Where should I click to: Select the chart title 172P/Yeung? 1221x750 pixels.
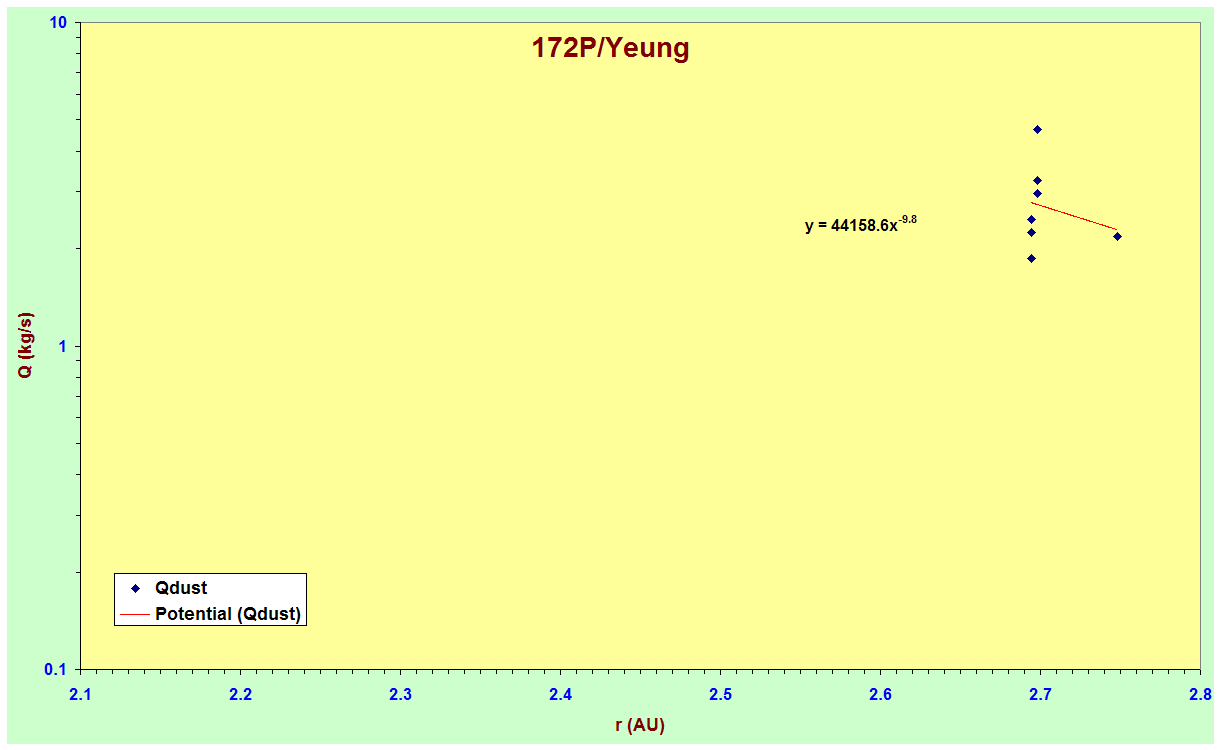[x=610, y=48]
